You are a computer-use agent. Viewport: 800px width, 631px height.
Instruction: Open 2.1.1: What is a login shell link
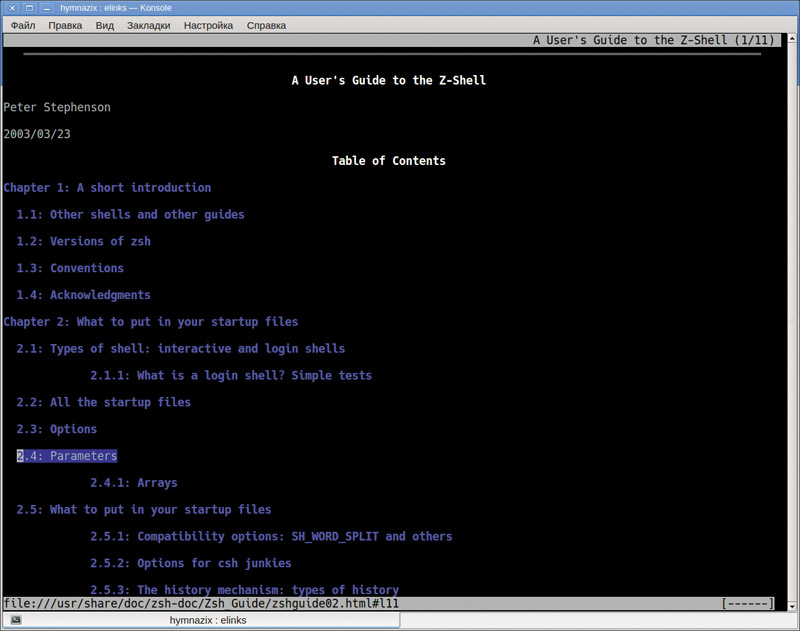[231, 375]
